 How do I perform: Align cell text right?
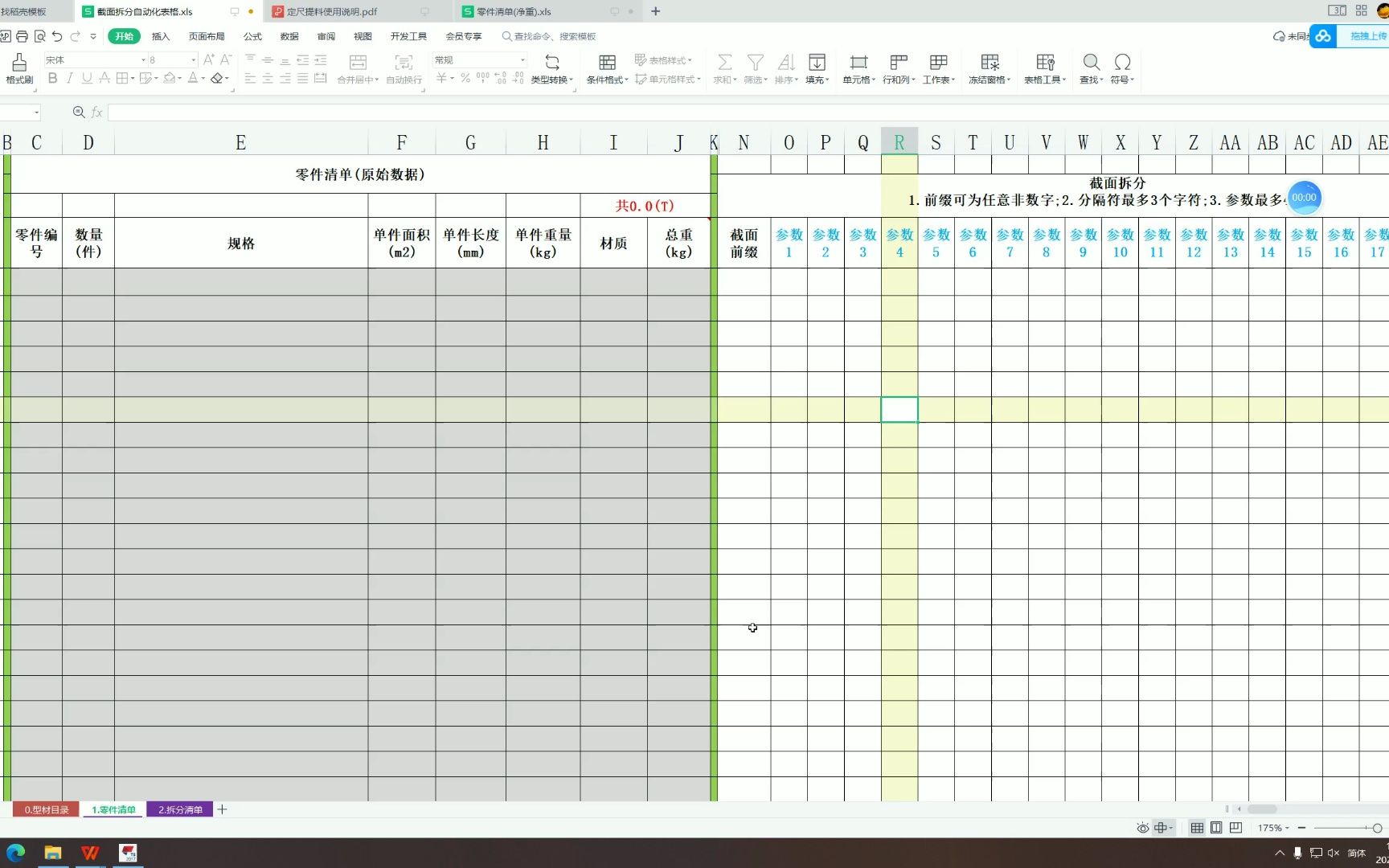point(285,78)
